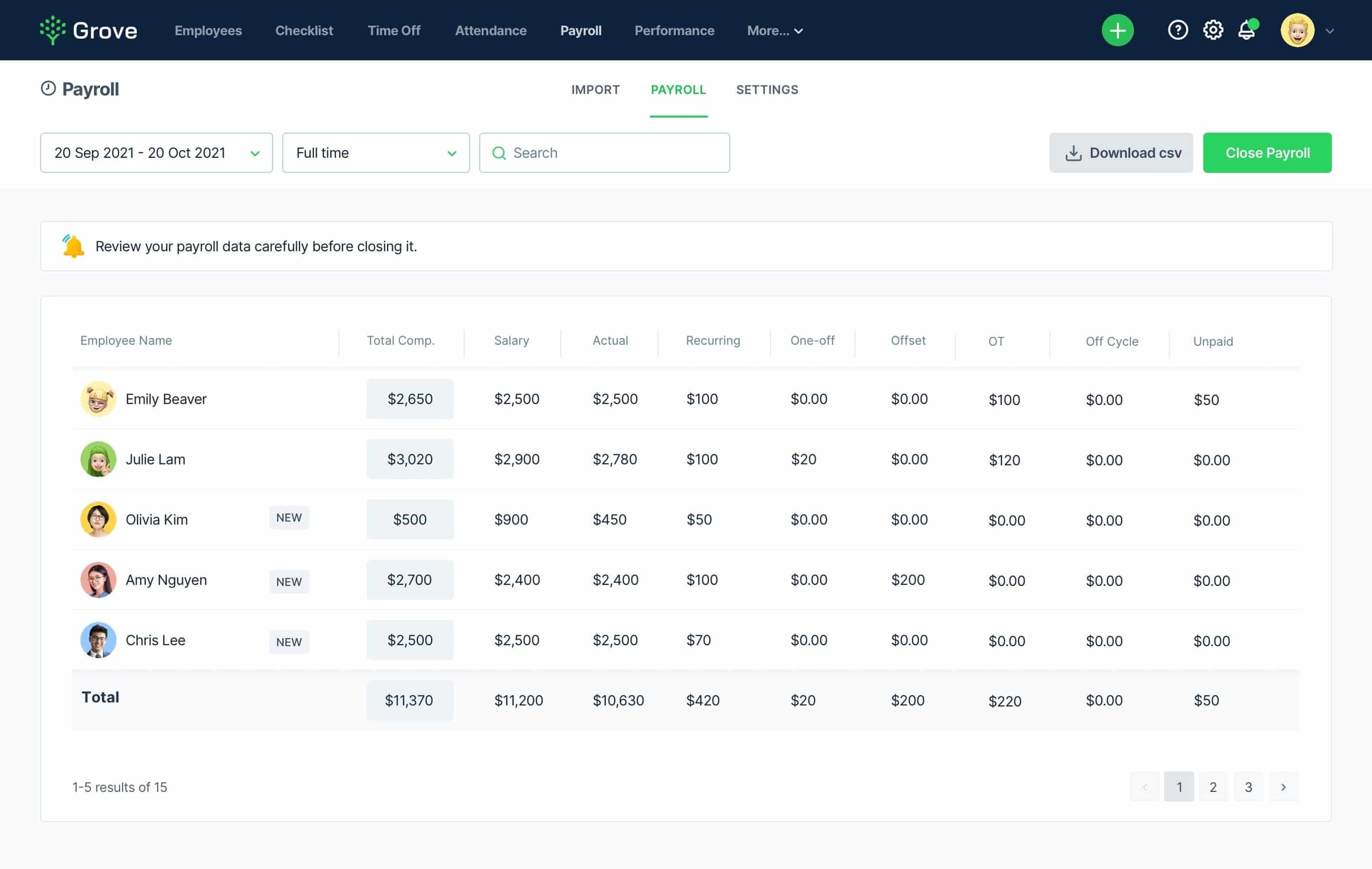The width and height of the screenshot is (1372, 869).
Task: Click the help question mark icon
Action: (1177, 30)
